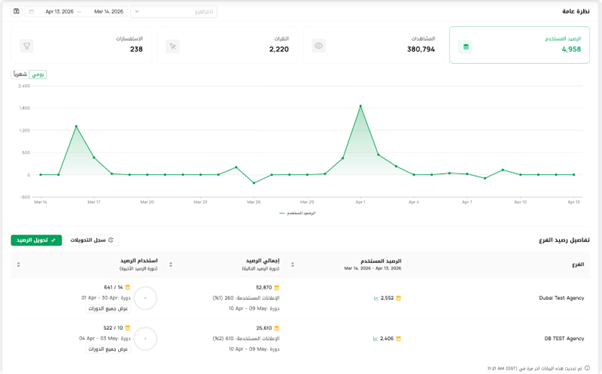Switch chart to يومي (daily) view
602x374 pixels.
[38, 74]
